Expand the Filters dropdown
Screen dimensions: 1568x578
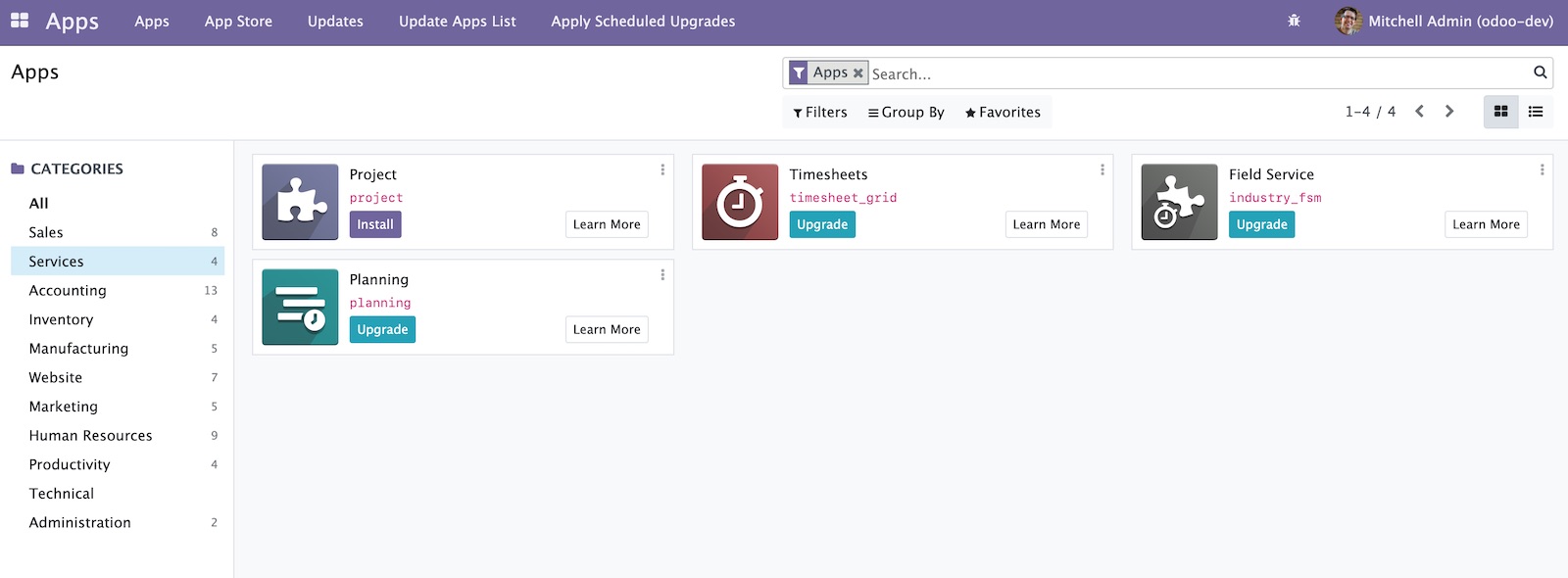[820, 113]
